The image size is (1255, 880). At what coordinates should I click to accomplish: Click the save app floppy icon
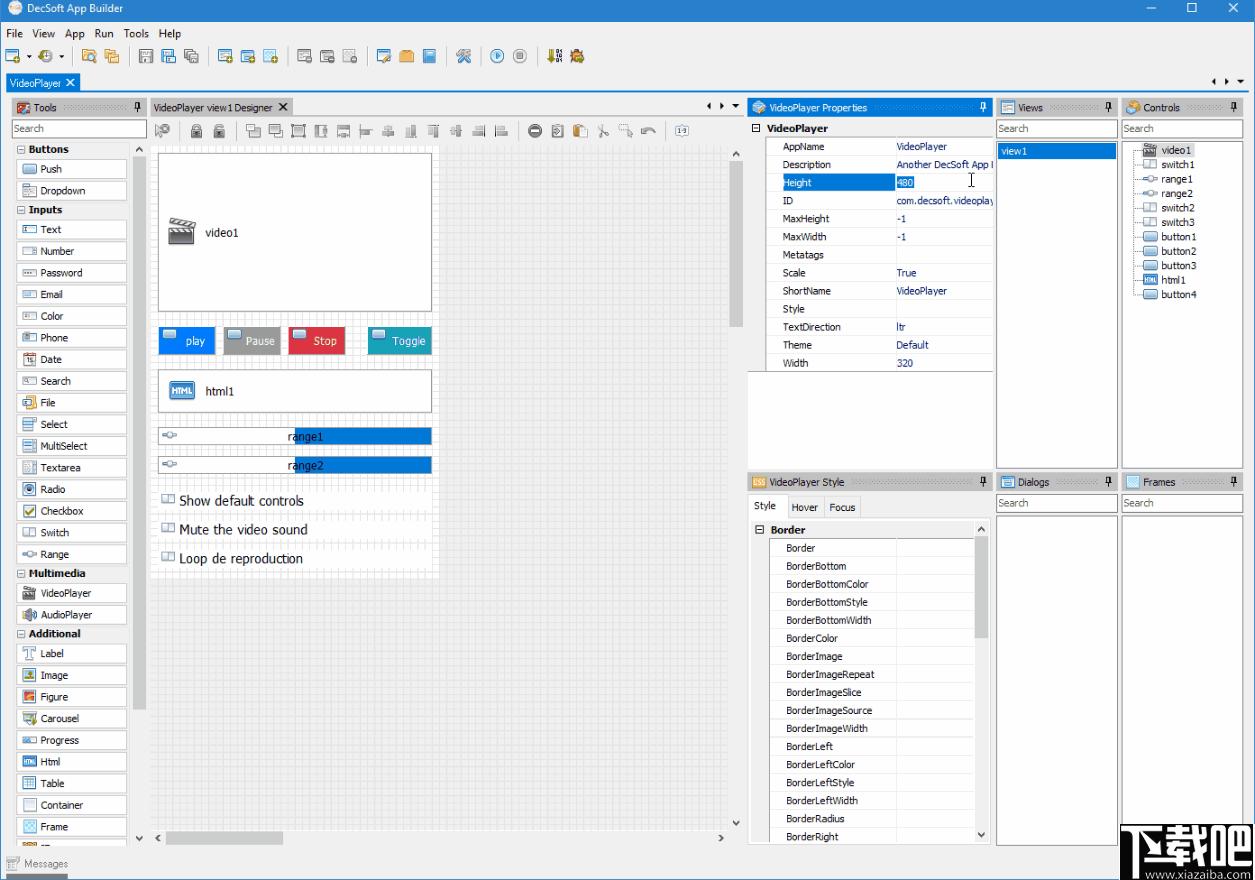146,56
